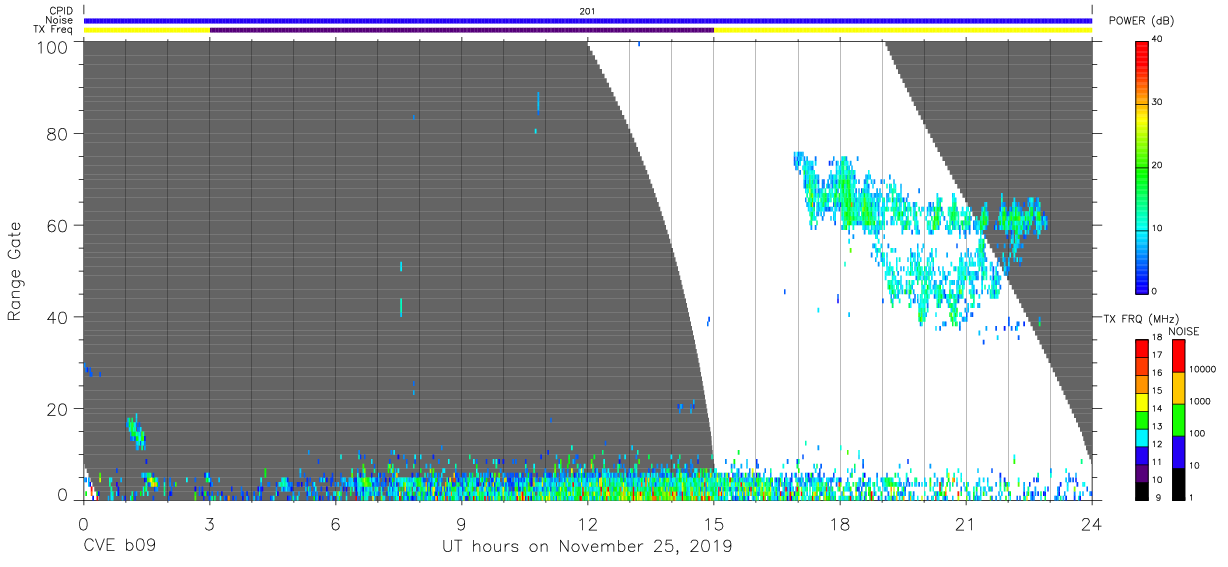Viewport: 1228px width, 567px height.
Task: Click the cyan 12-13 MHz TX FRQ segment
Action: pos(1142,436)
